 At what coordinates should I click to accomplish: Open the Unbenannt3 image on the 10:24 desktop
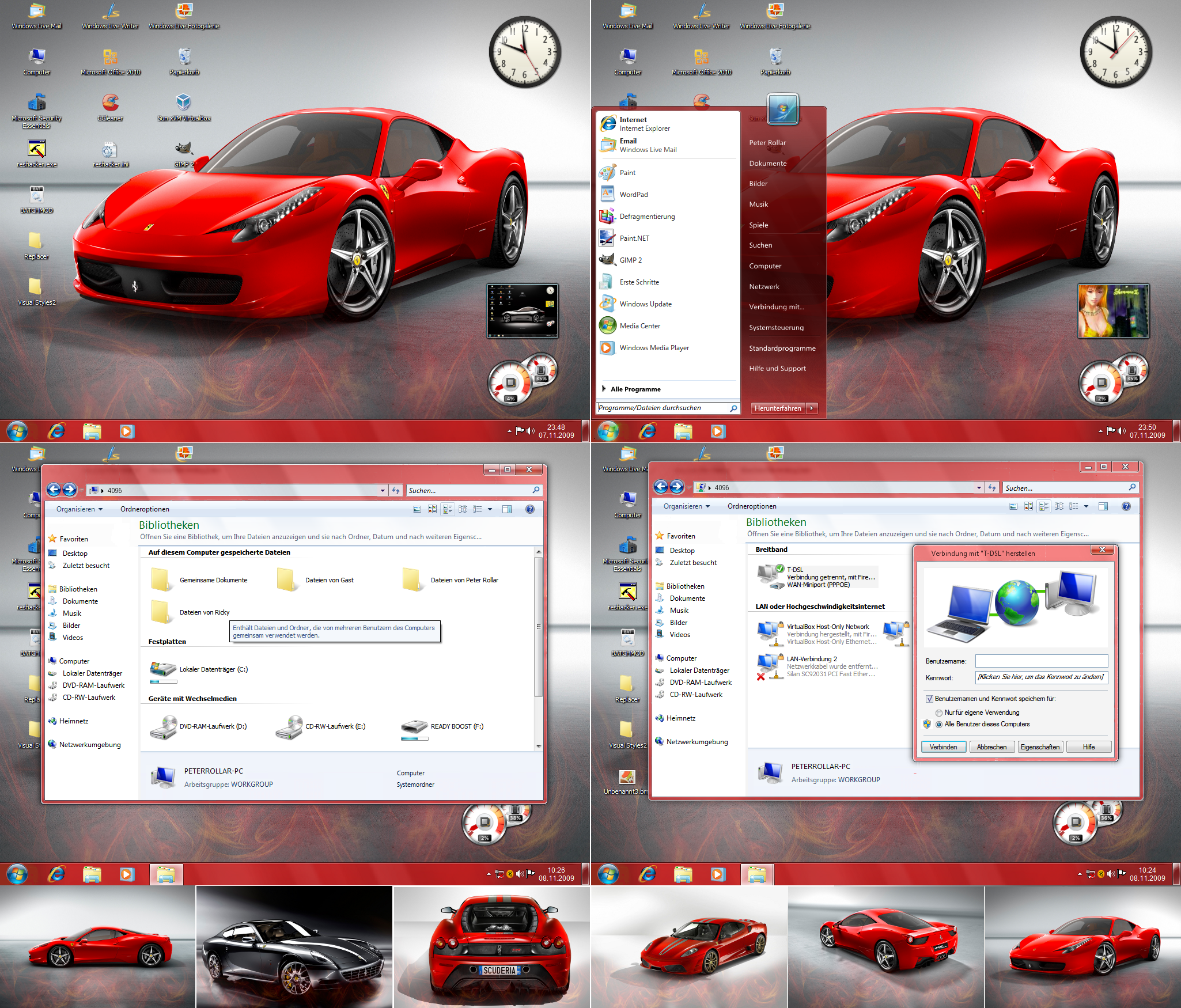[x=627, y=782]
